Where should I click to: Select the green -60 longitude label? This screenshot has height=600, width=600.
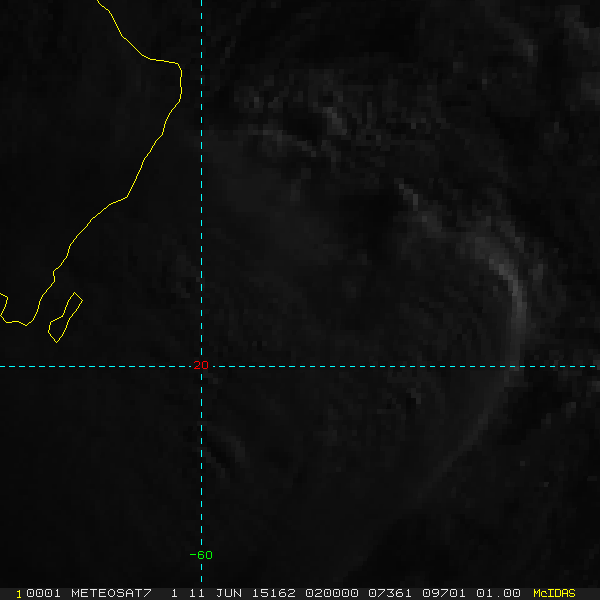point(200,555)
